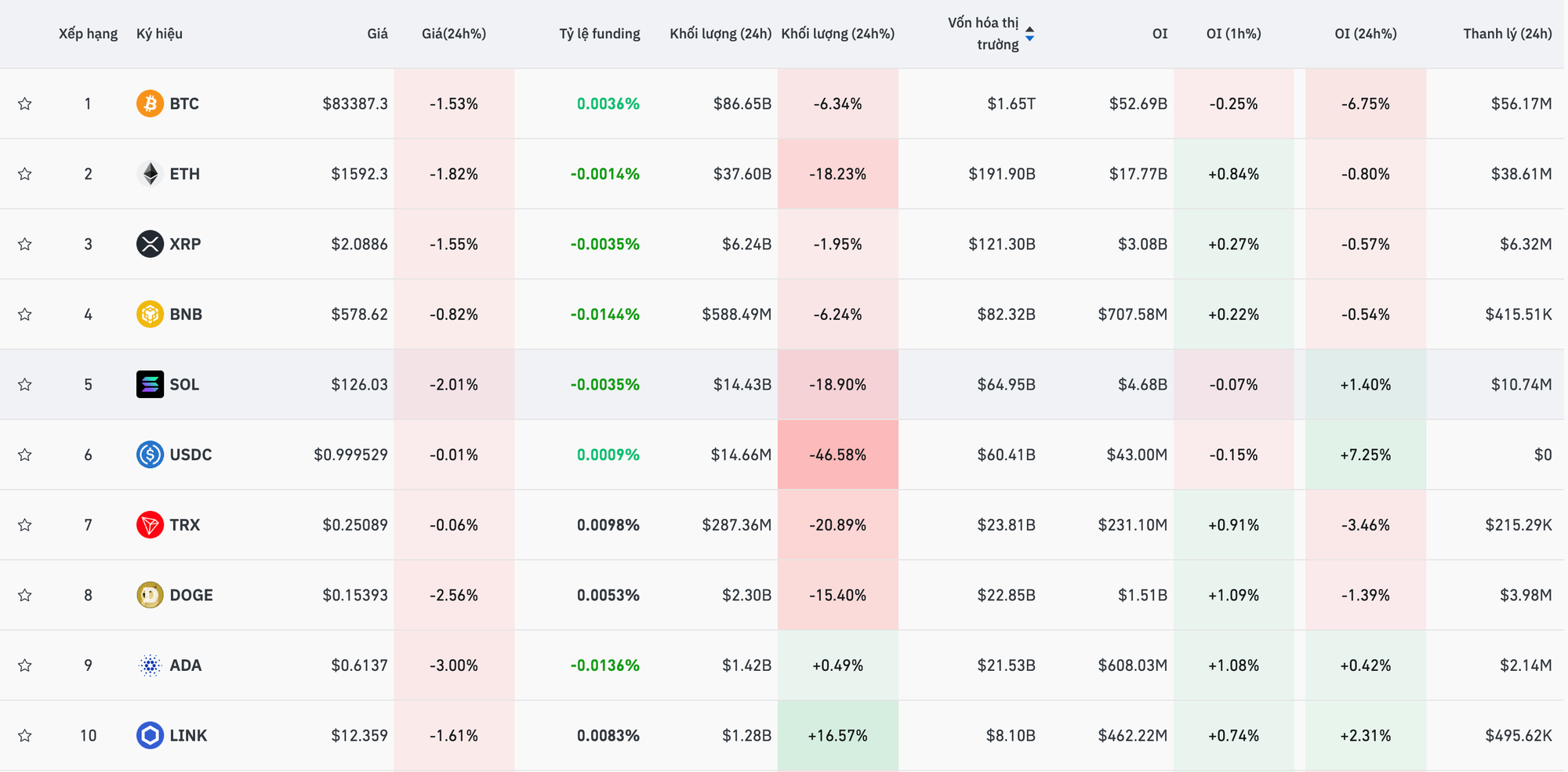Click the LINK price $12.359 cell
This screenshot has width=1568, height=772.
[x=359, y=735]
